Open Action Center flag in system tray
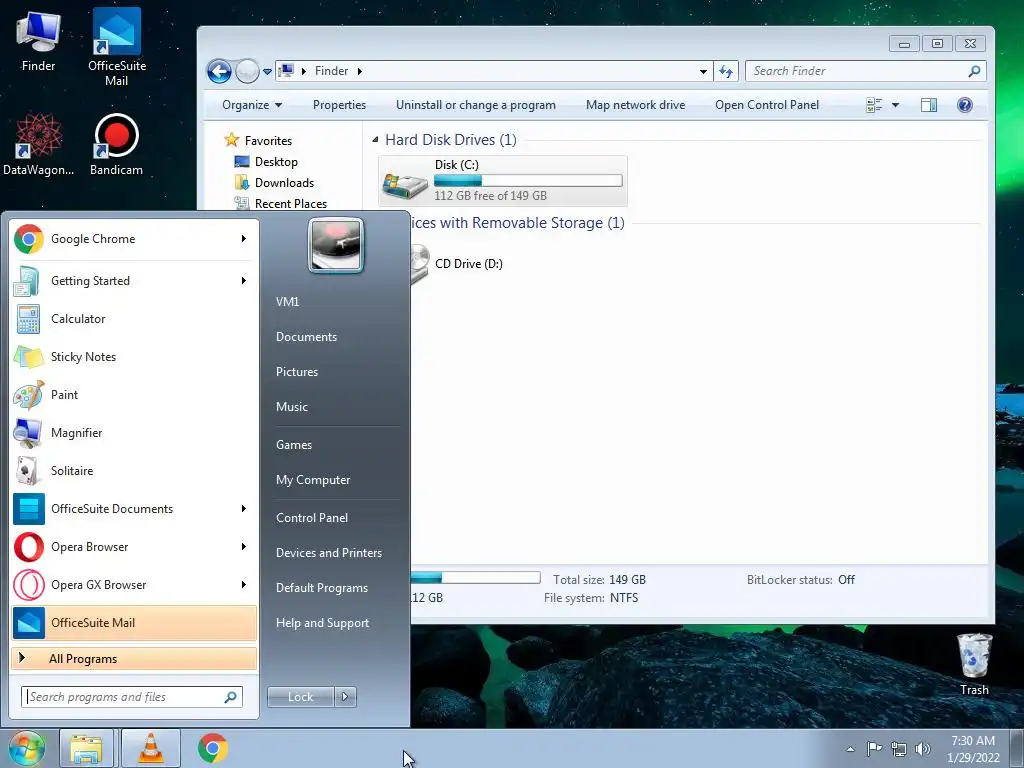 (874, 748)
